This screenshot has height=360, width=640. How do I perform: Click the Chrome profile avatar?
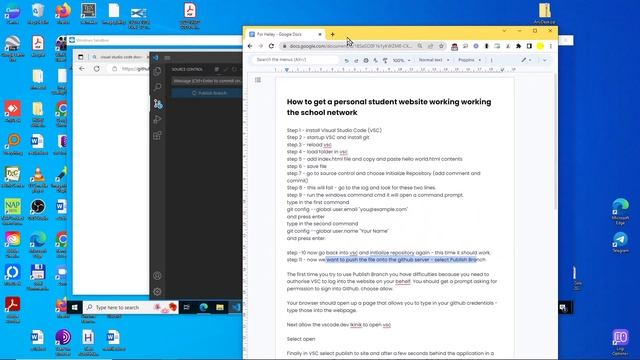(x=540, y=46)
